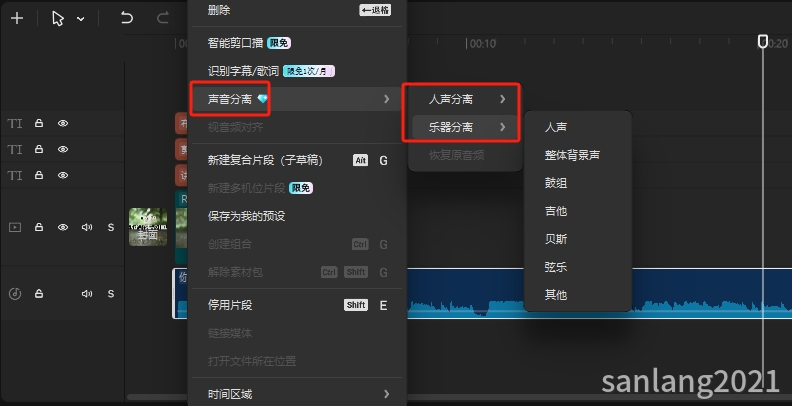
Task: Expand 时间区域 chevron arrow
Action: [386, 394]
